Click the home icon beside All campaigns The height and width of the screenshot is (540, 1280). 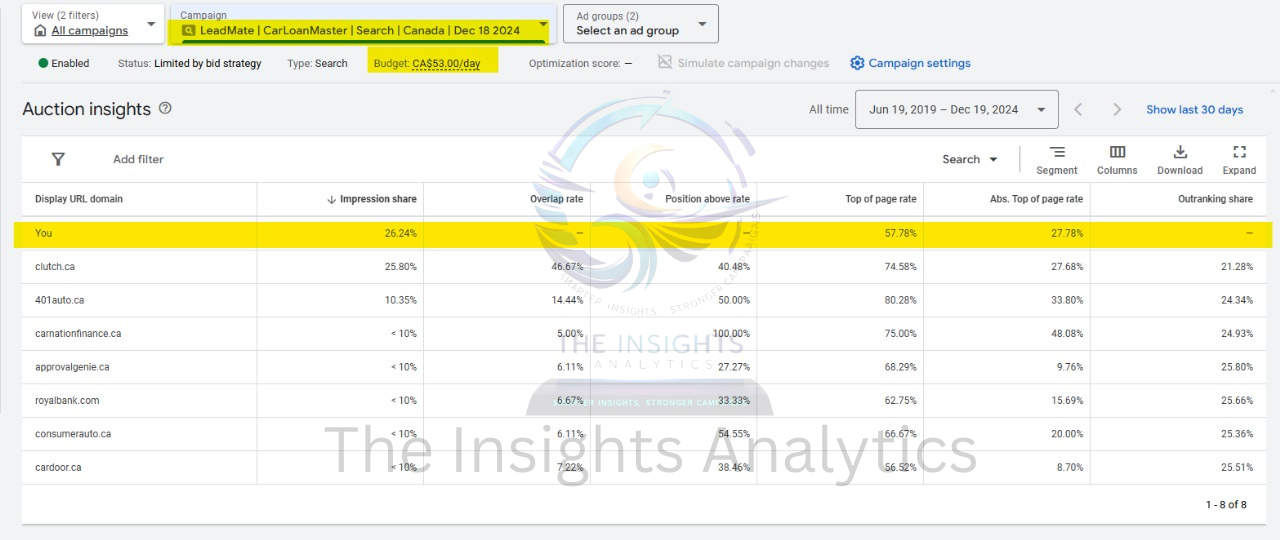point(40,30)
